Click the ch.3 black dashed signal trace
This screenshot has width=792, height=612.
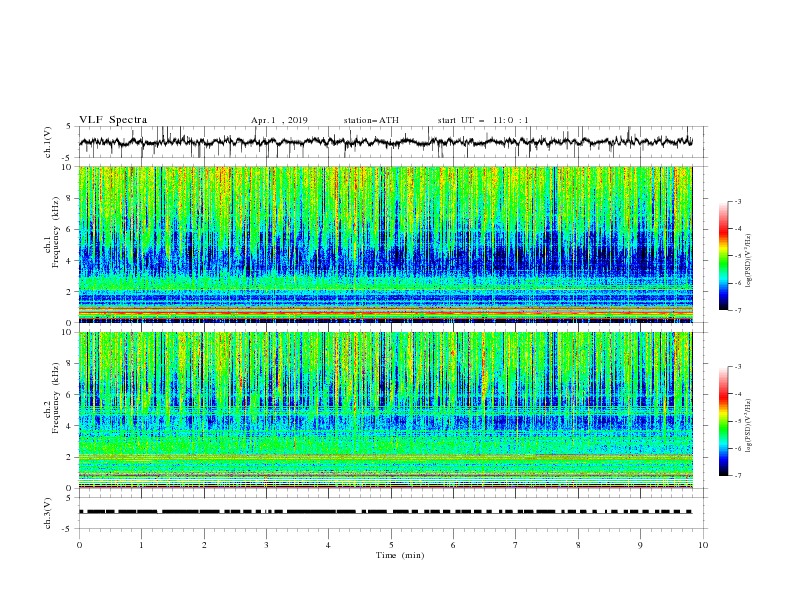pyautogui.click(x=385, y=512)
